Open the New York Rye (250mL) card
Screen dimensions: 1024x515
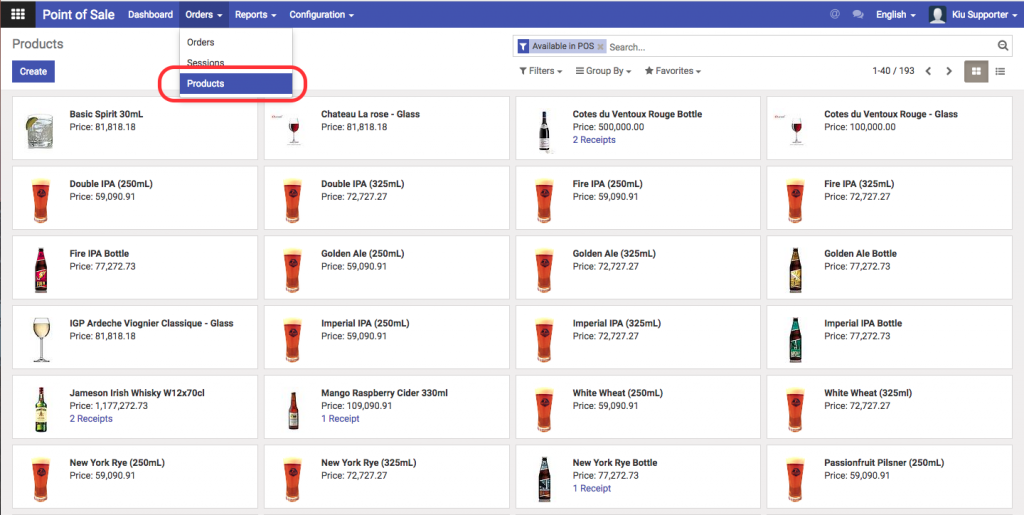point(135,477)
